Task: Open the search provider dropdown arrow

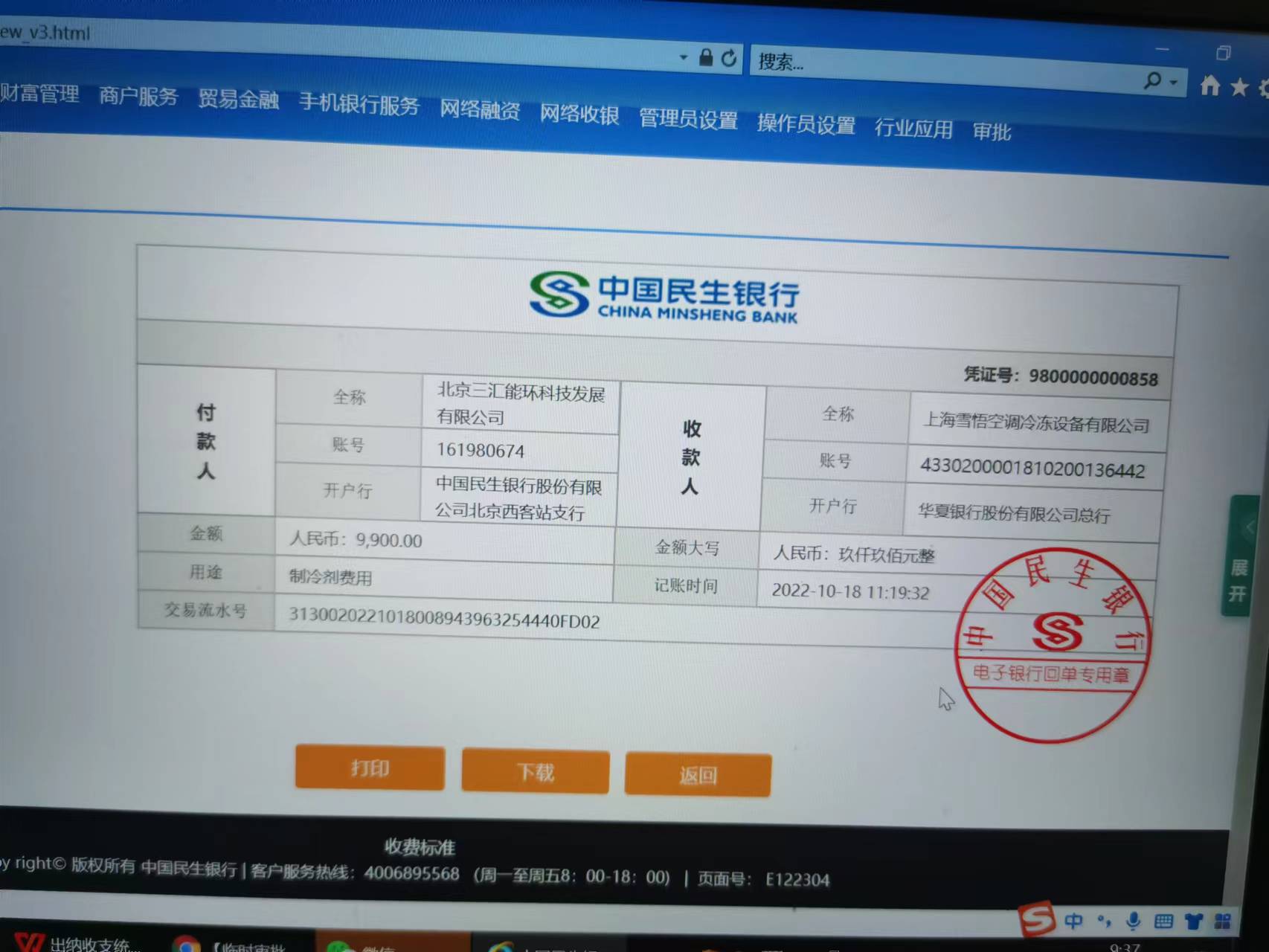Action: point(1174,82)
